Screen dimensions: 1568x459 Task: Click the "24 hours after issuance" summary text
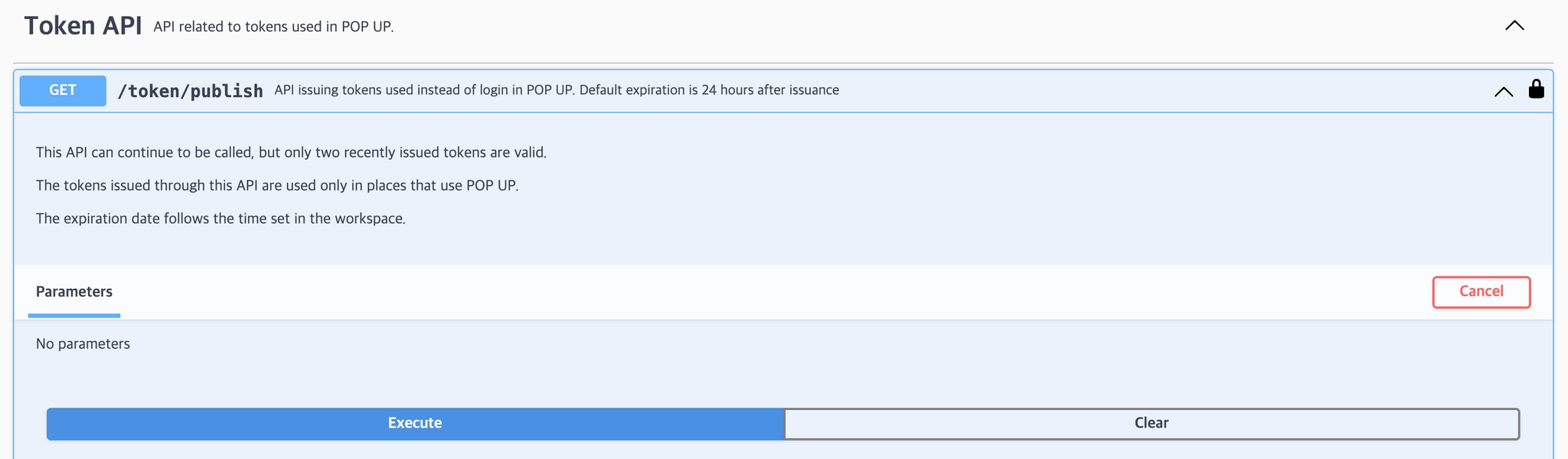tap(770, 90)
